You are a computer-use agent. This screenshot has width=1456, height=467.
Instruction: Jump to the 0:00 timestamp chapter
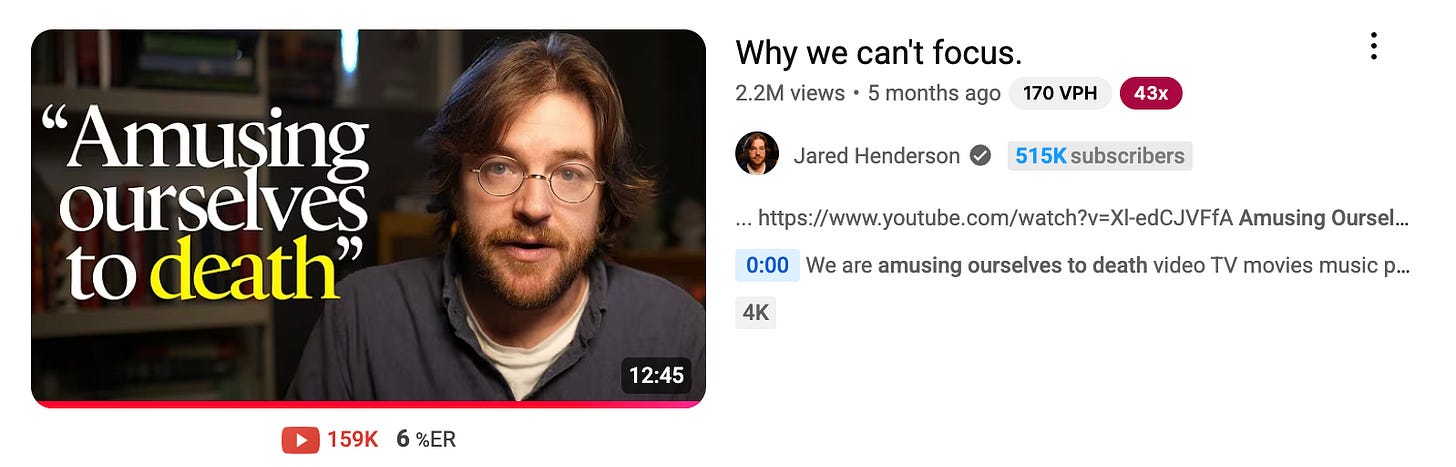(x=767, y=265)
